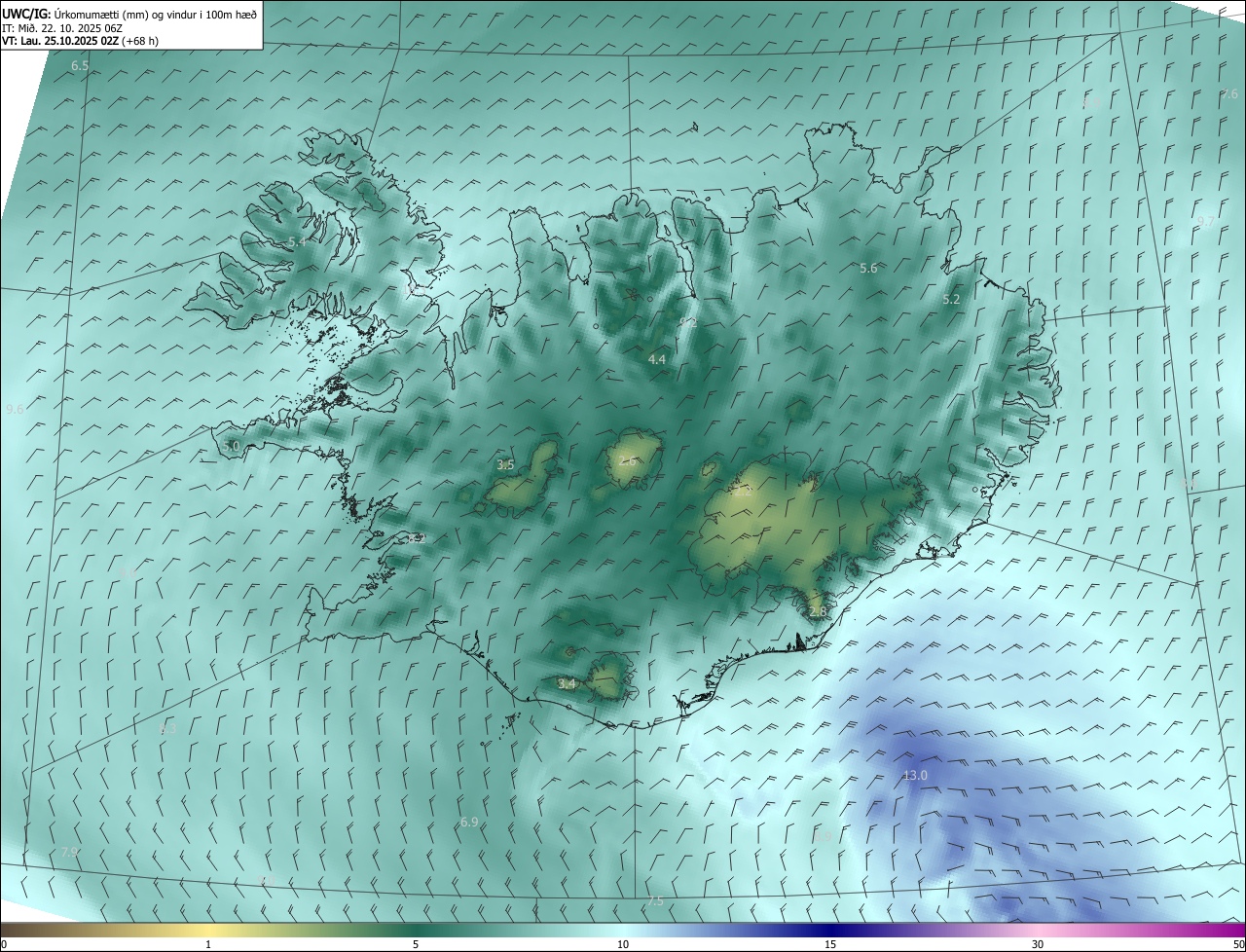The width and height of the screenshot is (1246, 952).
Task: Click the 2.8 value label
Action: pos(818,612)
